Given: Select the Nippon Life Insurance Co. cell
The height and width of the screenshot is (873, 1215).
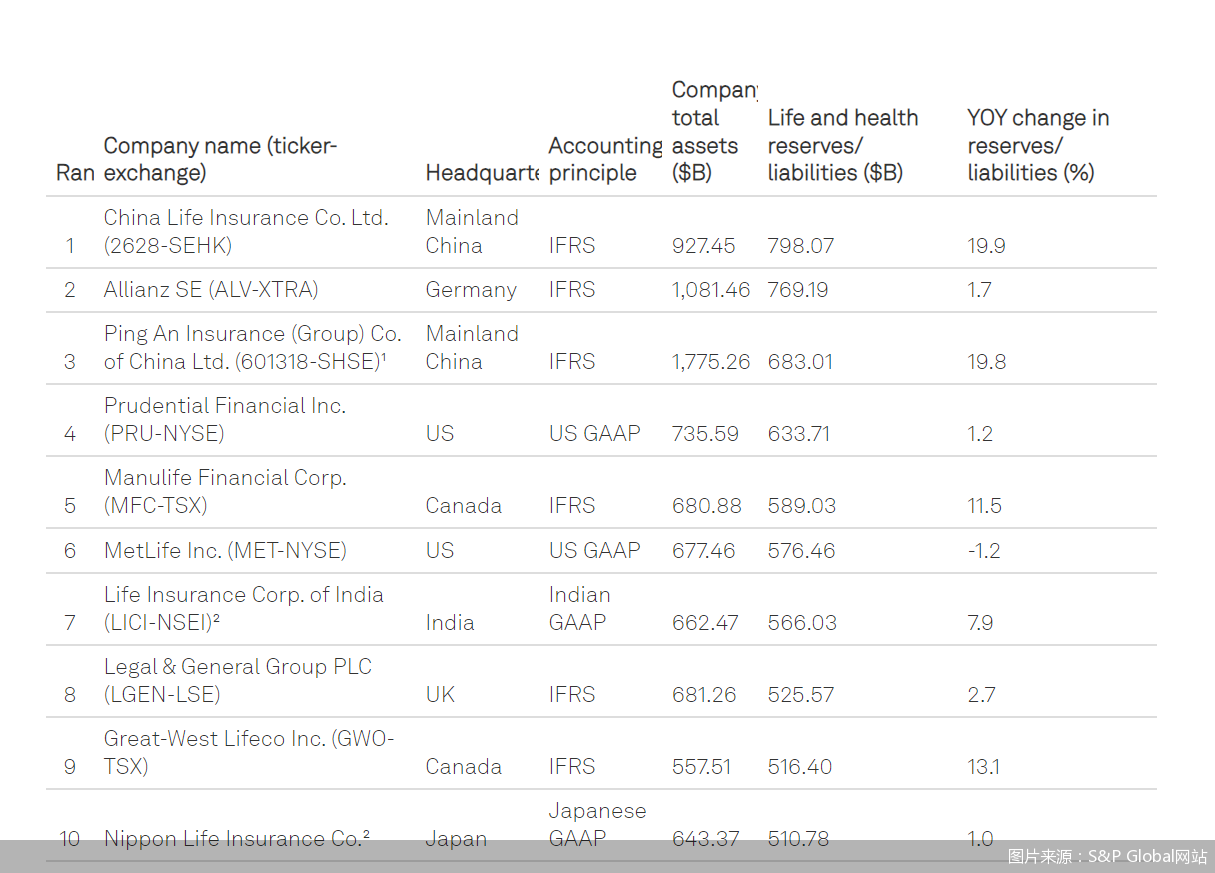Looking at the screenshot, I should point(236,839).
